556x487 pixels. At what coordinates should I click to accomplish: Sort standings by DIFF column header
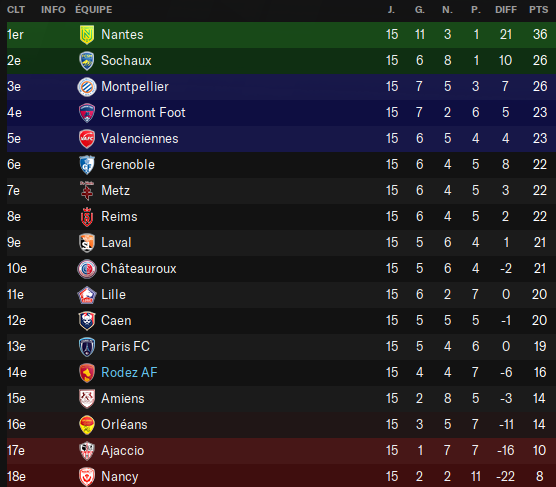tap(506, 10)
